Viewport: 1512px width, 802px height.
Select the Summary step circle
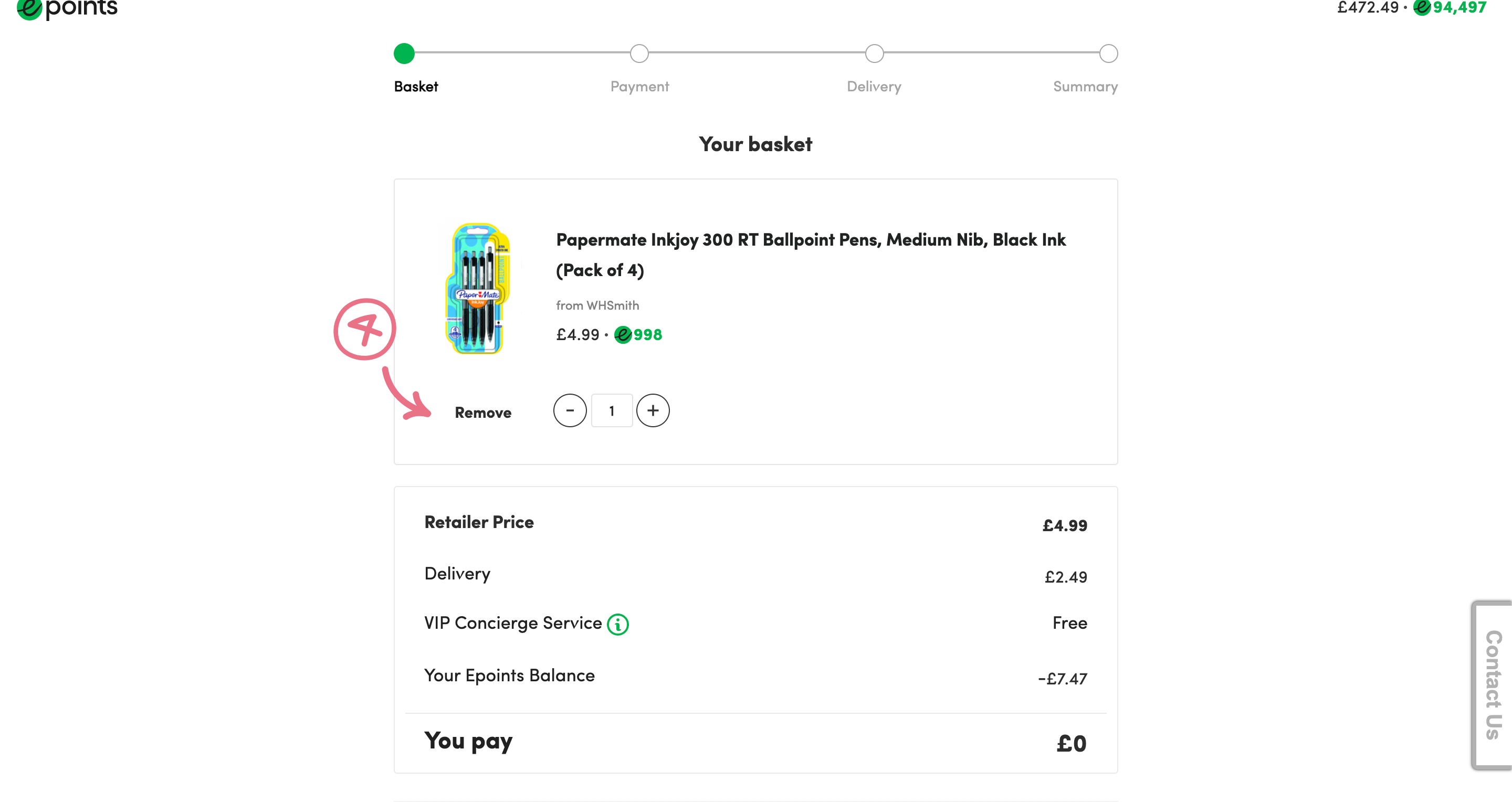[x=1108, y=54]
